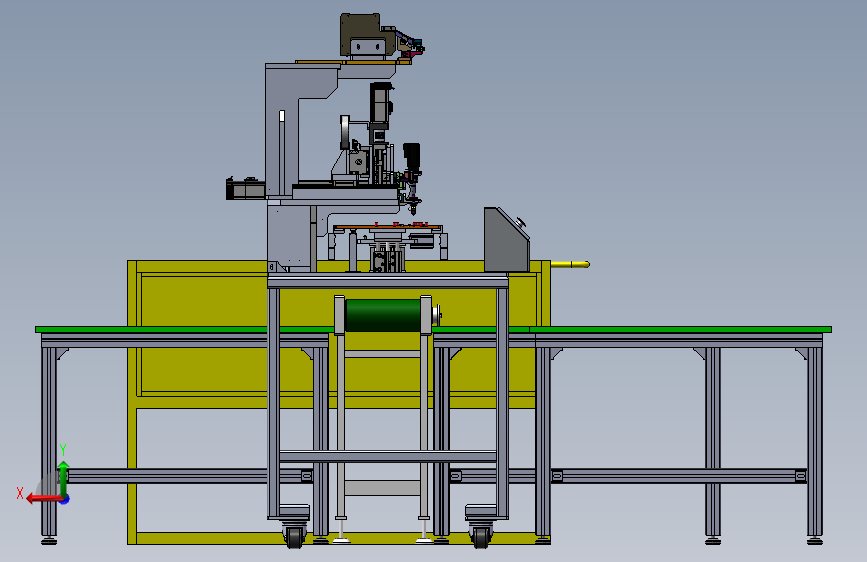Click the green Y axis arrow of the triad
867x562 pixels.
(x=64, y=478)
